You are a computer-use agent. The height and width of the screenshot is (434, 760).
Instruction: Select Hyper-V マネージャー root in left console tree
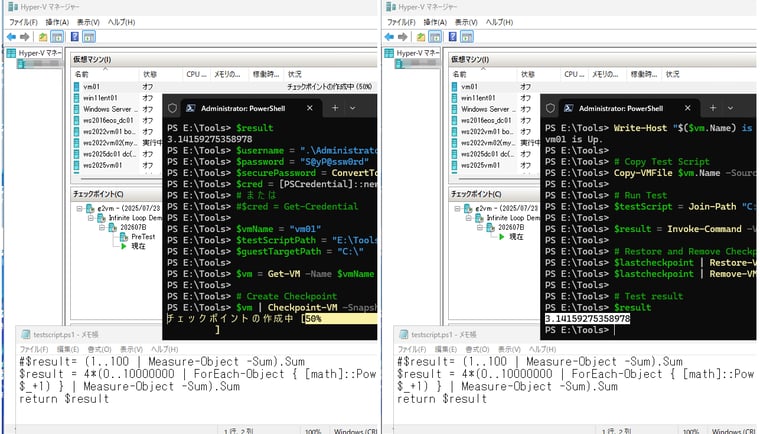click(x=33, y=53)
